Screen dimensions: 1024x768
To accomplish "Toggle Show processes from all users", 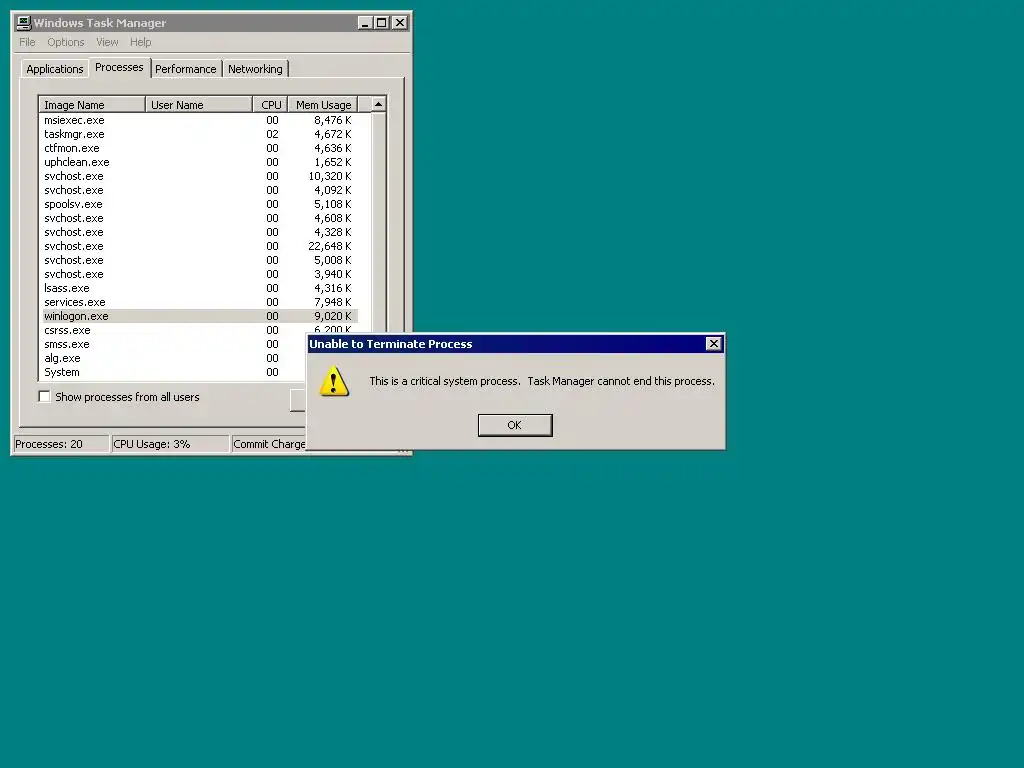I will click(44, 396).
